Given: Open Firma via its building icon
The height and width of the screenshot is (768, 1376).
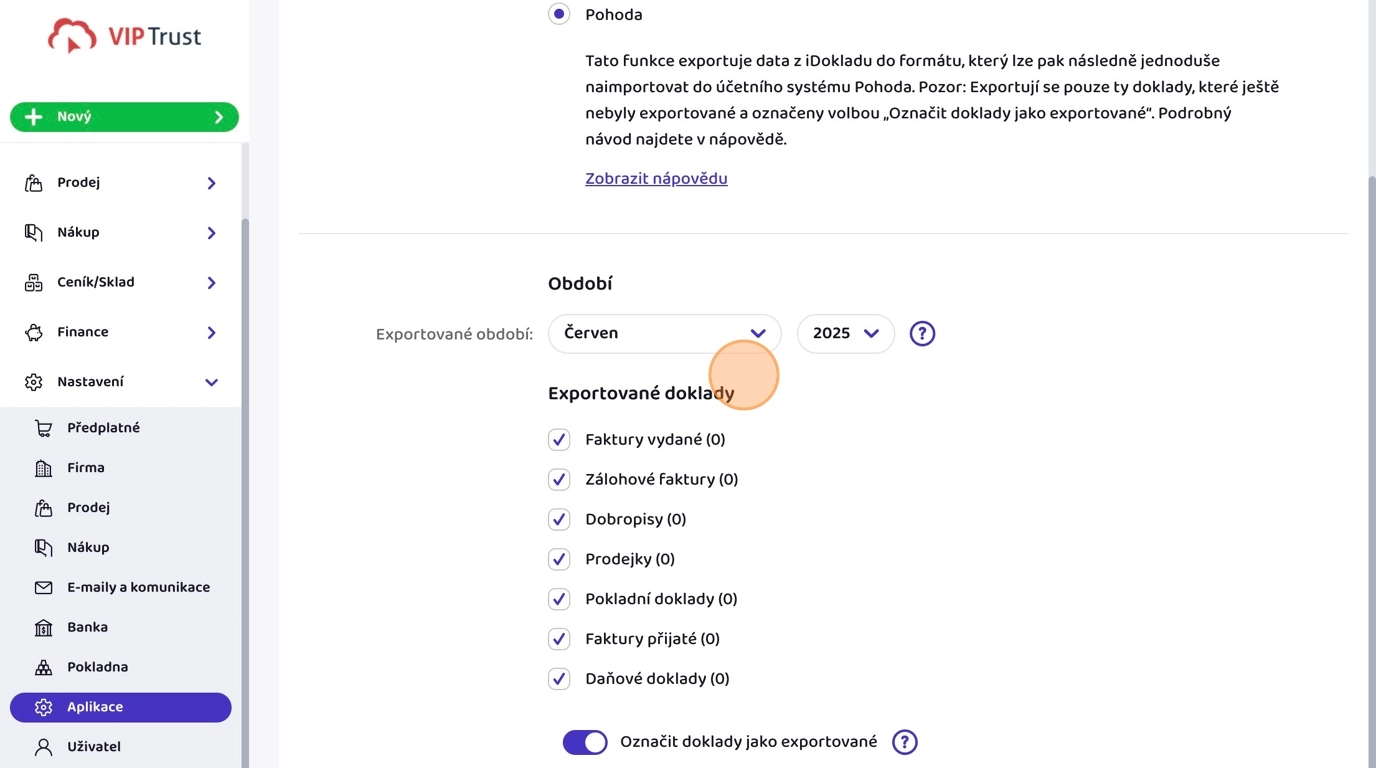Looking at the screenshot, I should [x=43, y=468].
